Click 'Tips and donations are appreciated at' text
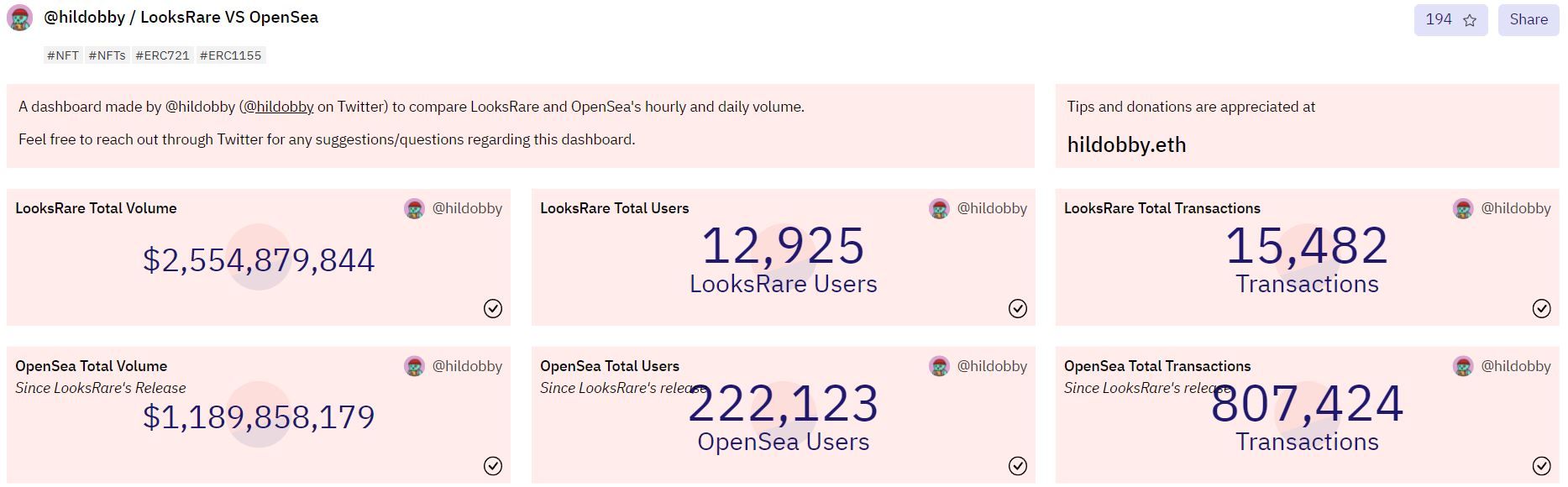Screen dimensions: 1568x487 click(1191, 107)
